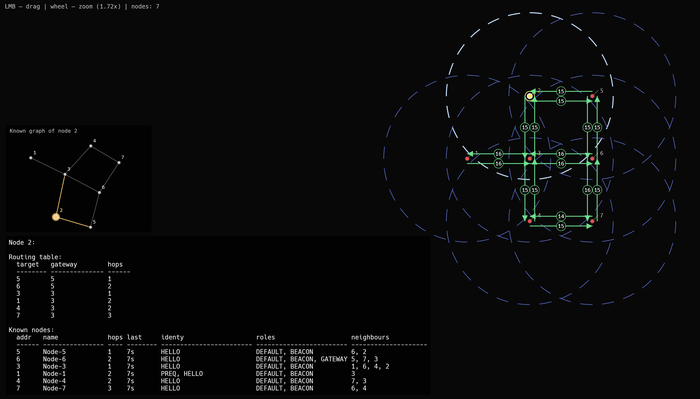
Task: Click the 'Known graph of node 2' title
Action: point(43,131)
